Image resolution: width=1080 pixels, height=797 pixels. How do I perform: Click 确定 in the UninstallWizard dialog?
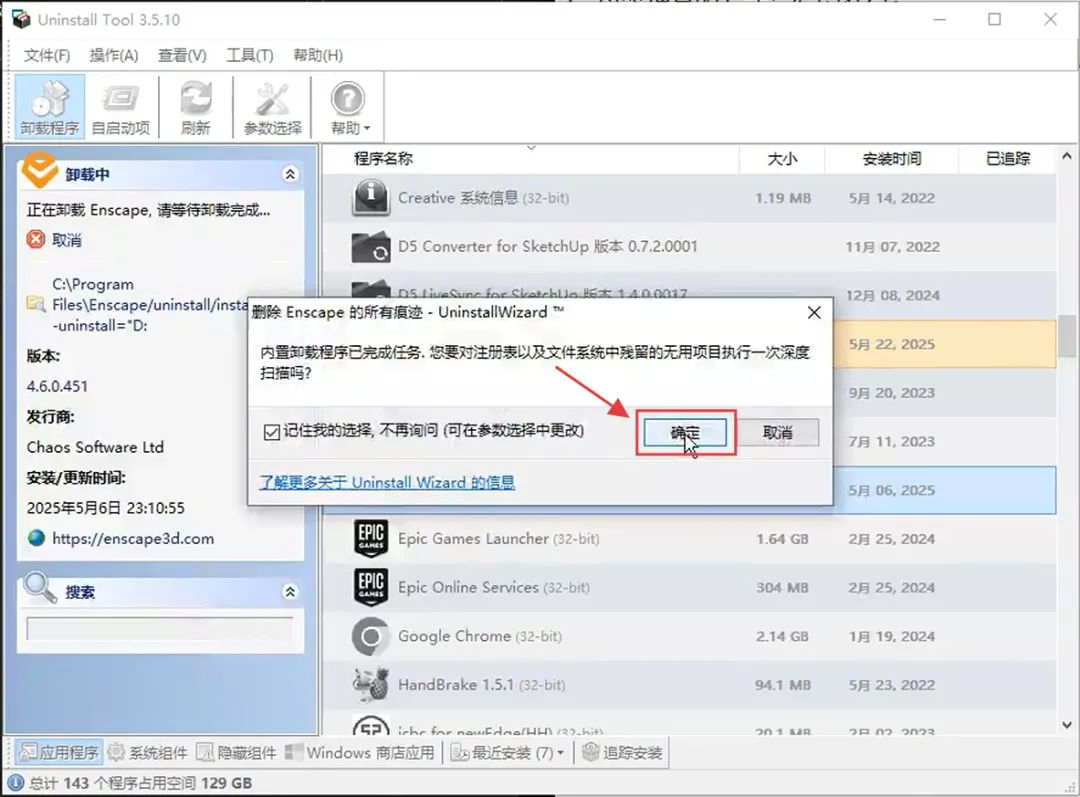click(x=685, y=433)
